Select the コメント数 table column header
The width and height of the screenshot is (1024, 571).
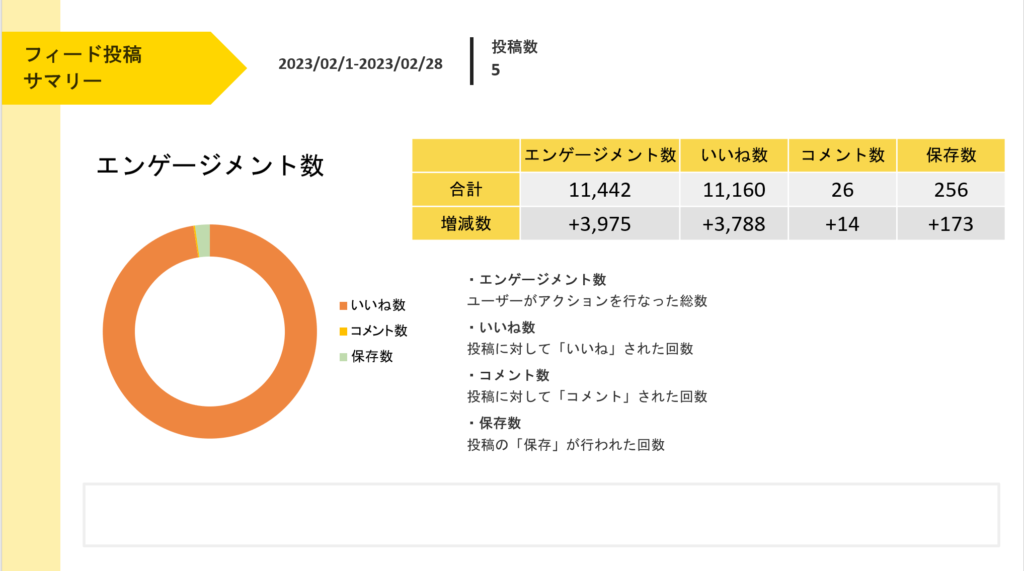click(x=843, y=155)
